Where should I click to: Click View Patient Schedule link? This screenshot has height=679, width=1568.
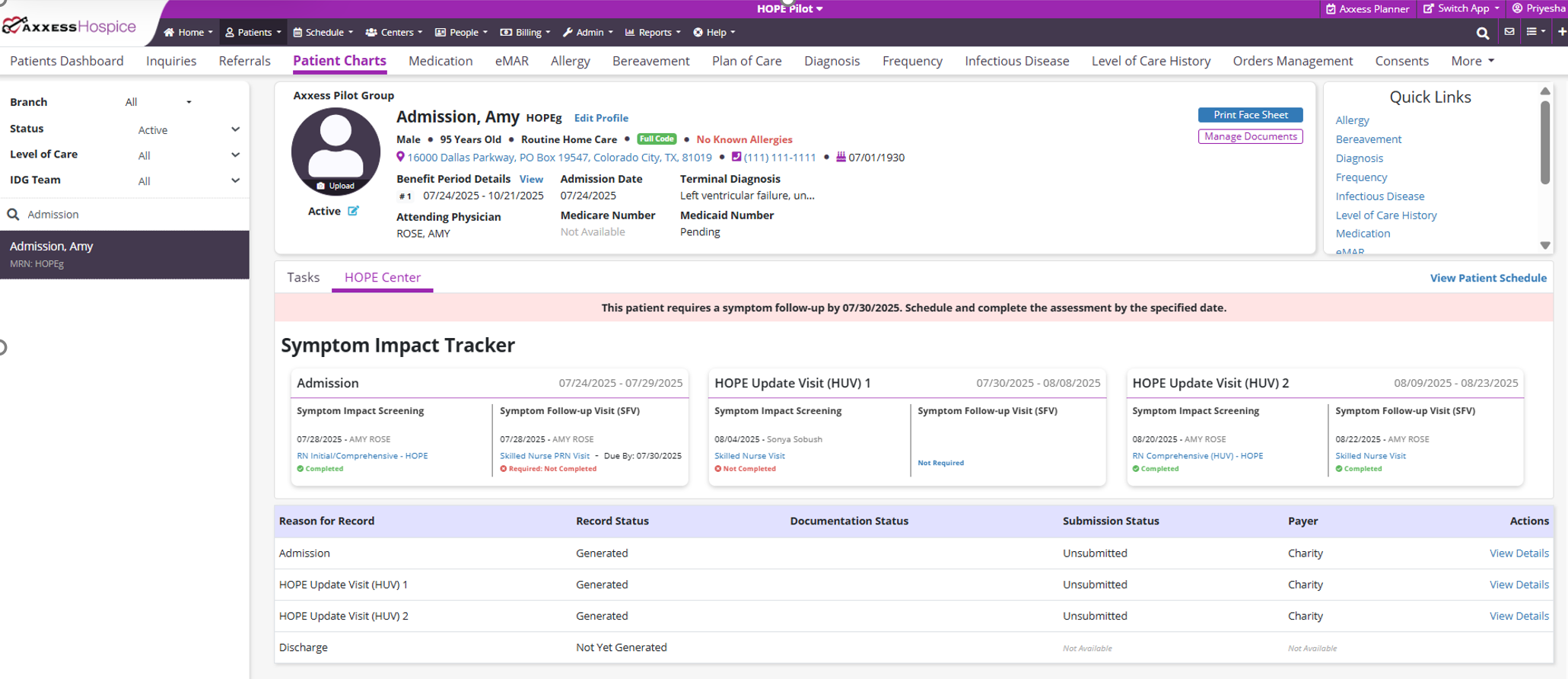(x=1488, y=278)
